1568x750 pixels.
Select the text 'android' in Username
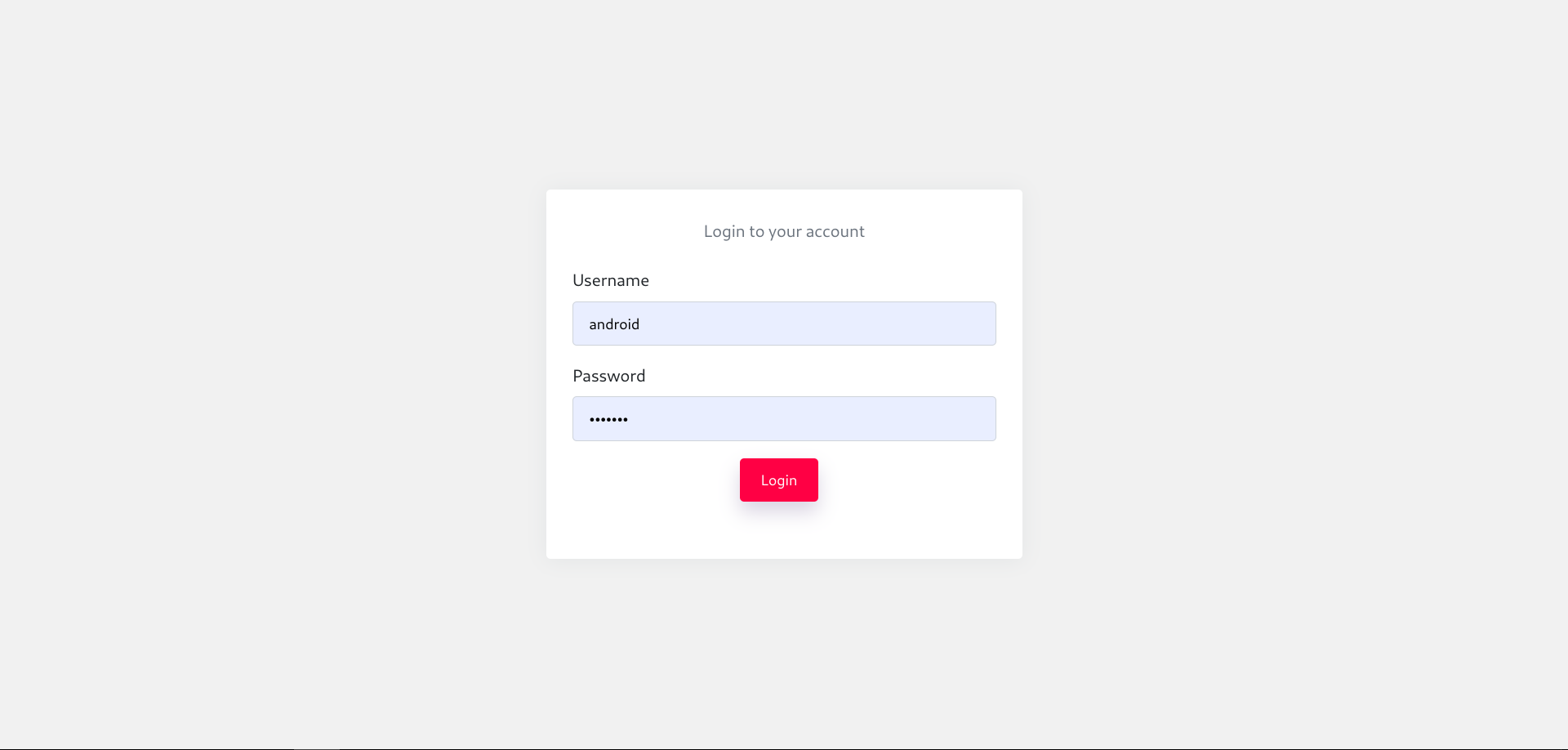614,324
